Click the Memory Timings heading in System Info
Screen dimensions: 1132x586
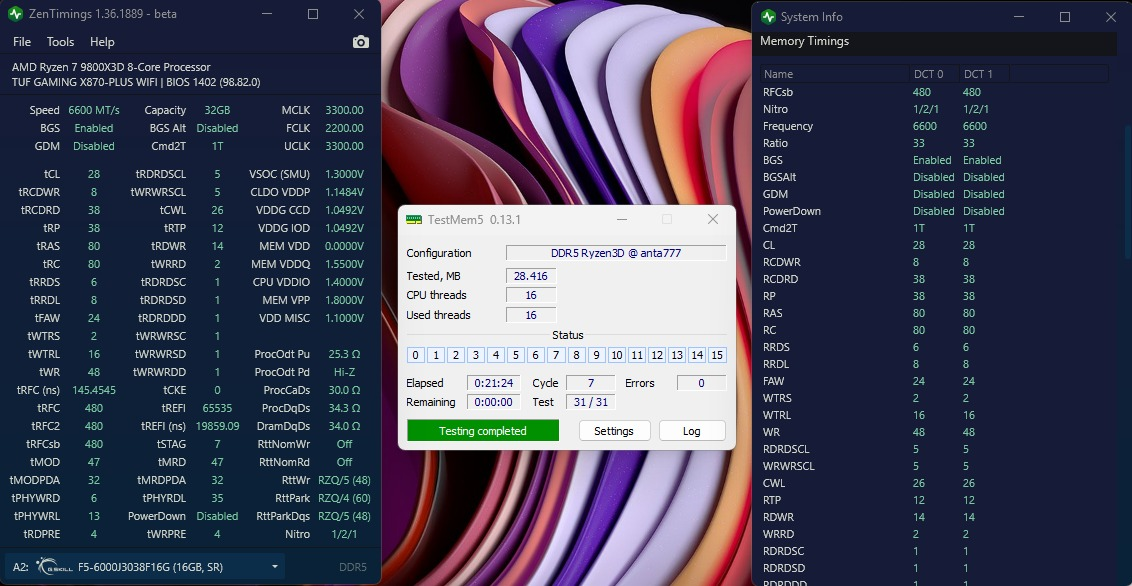[x=804, y=41]
